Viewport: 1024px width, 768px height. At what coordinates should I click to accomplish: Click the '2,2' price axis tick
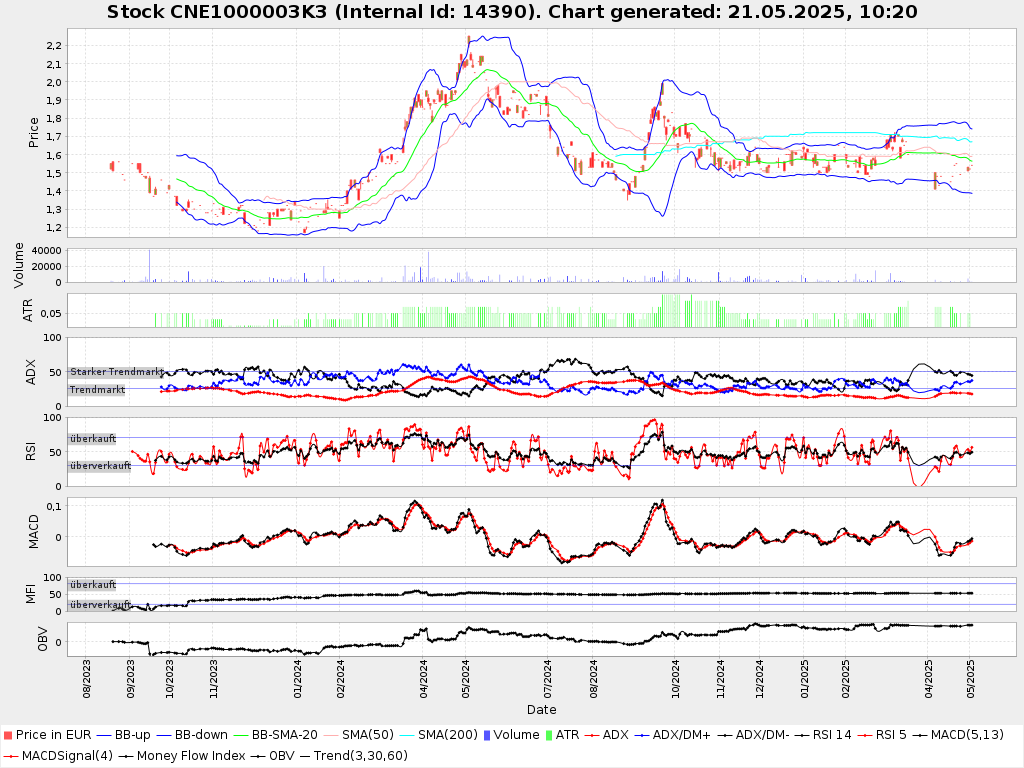click(54, 46)
